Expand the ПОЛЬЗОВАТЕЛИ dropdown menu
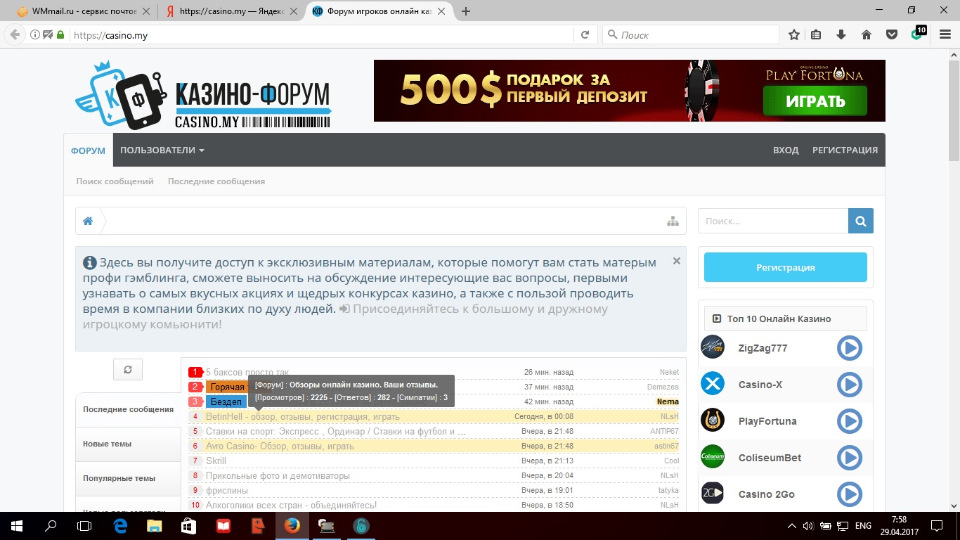This screenshot has width=960, height=540. click(162, 150)
